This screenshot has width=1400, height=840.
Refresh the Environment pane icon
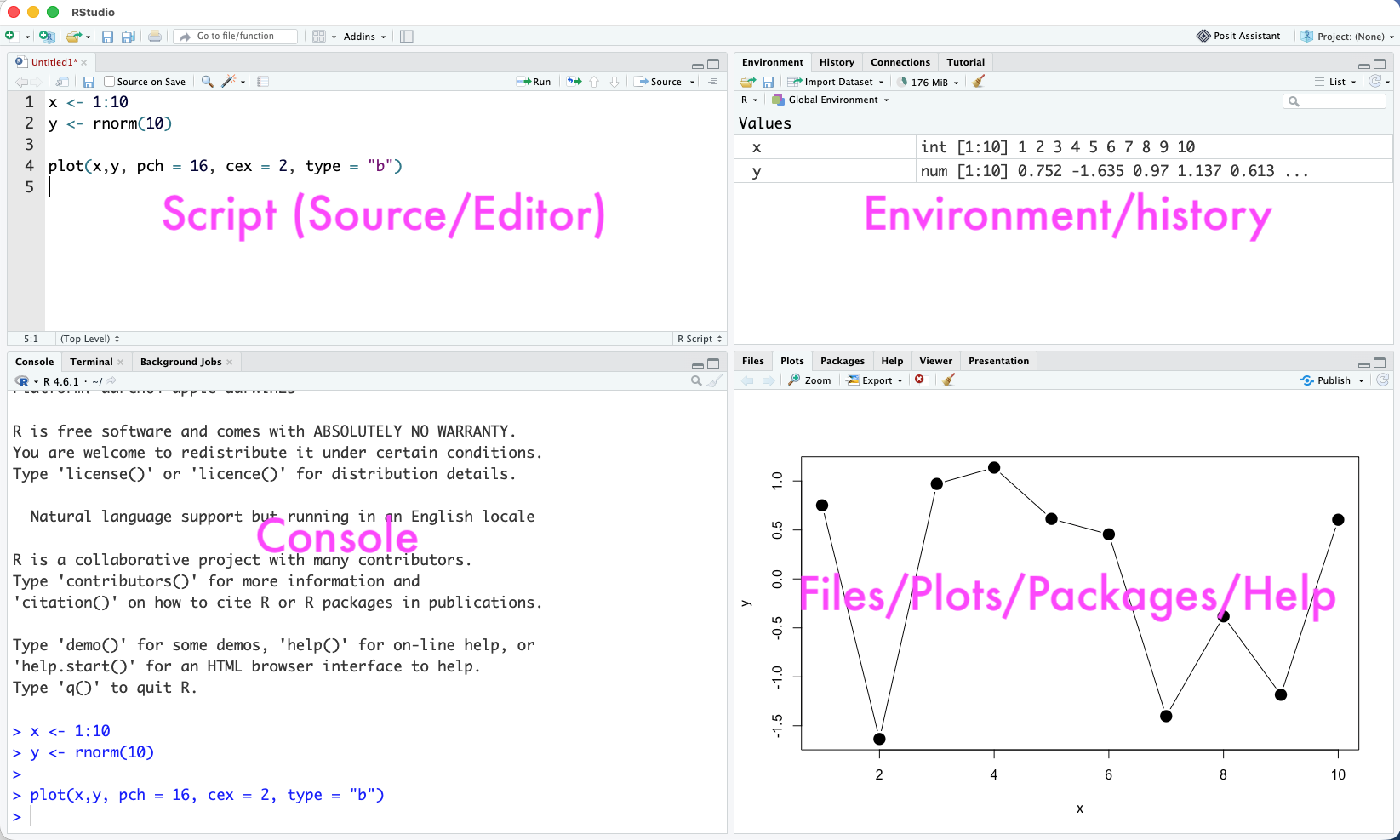point(1374,82)
